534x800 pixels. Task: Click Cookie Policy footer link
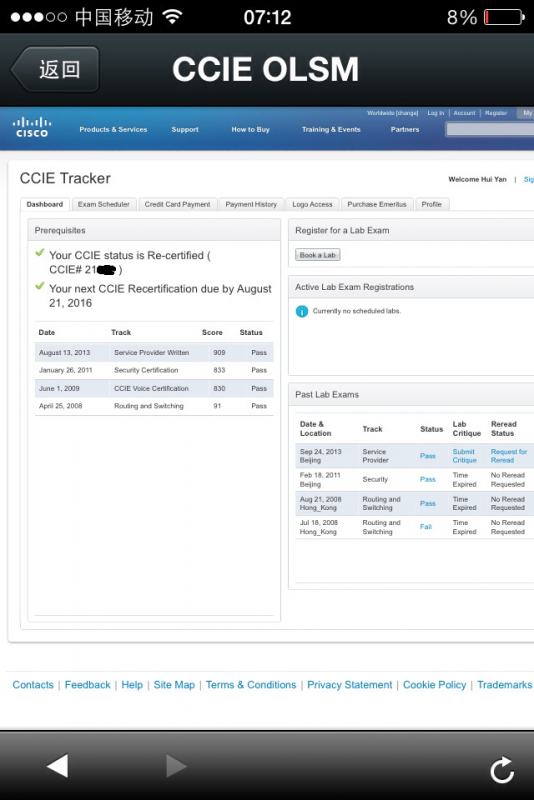[x=435, y=685]
